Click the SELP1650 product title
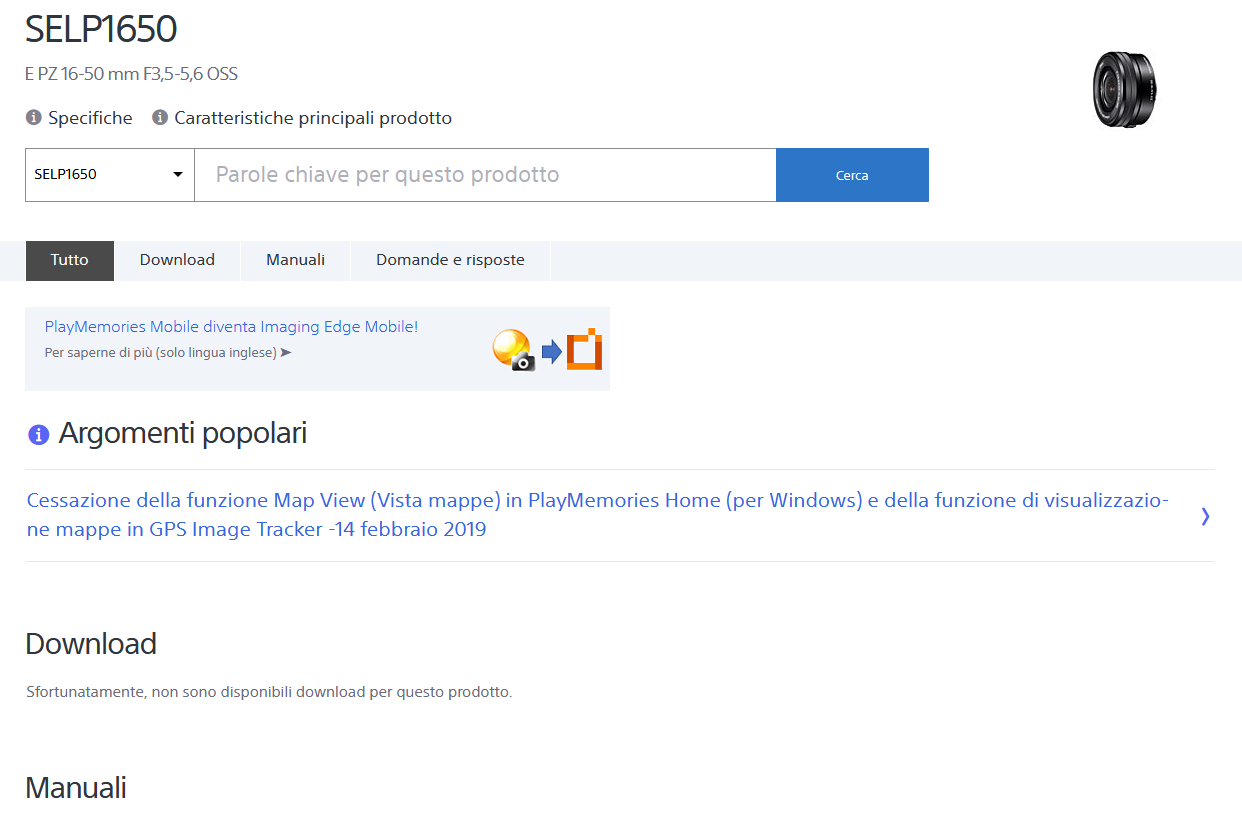 [101, 30]
